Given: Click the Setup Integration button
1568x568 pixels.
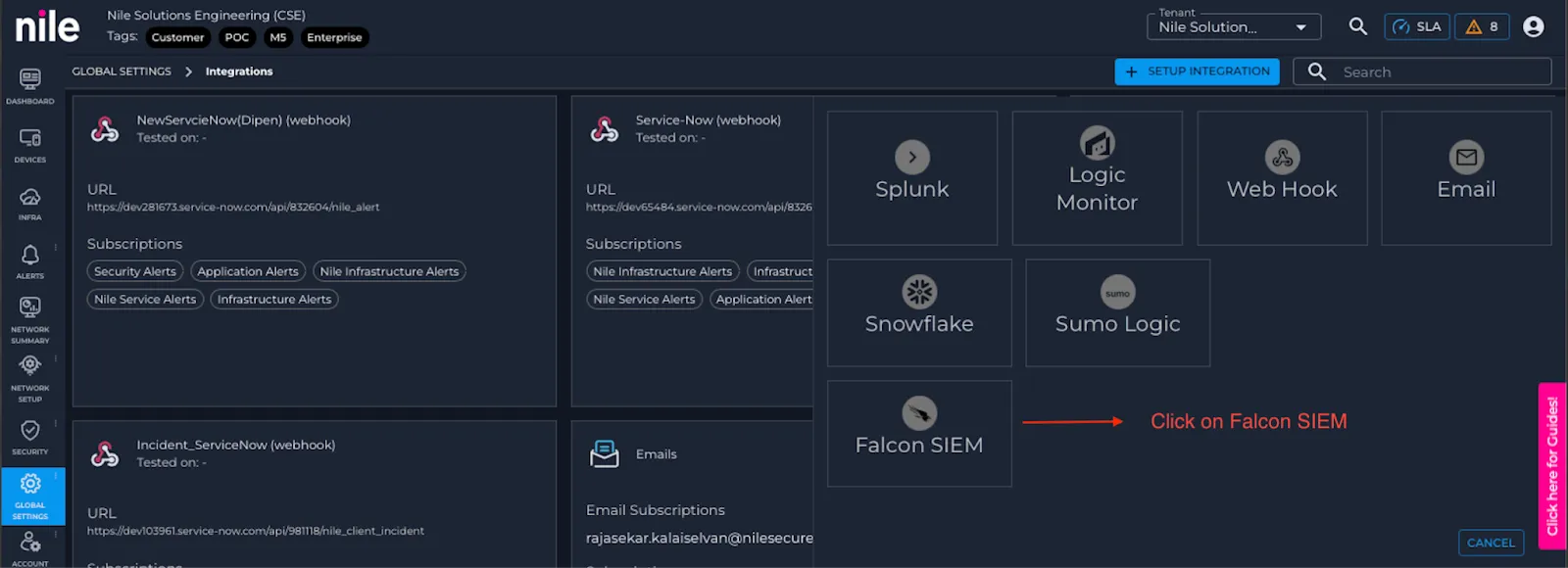Looking at the screenshot, I should (1197, 71).
